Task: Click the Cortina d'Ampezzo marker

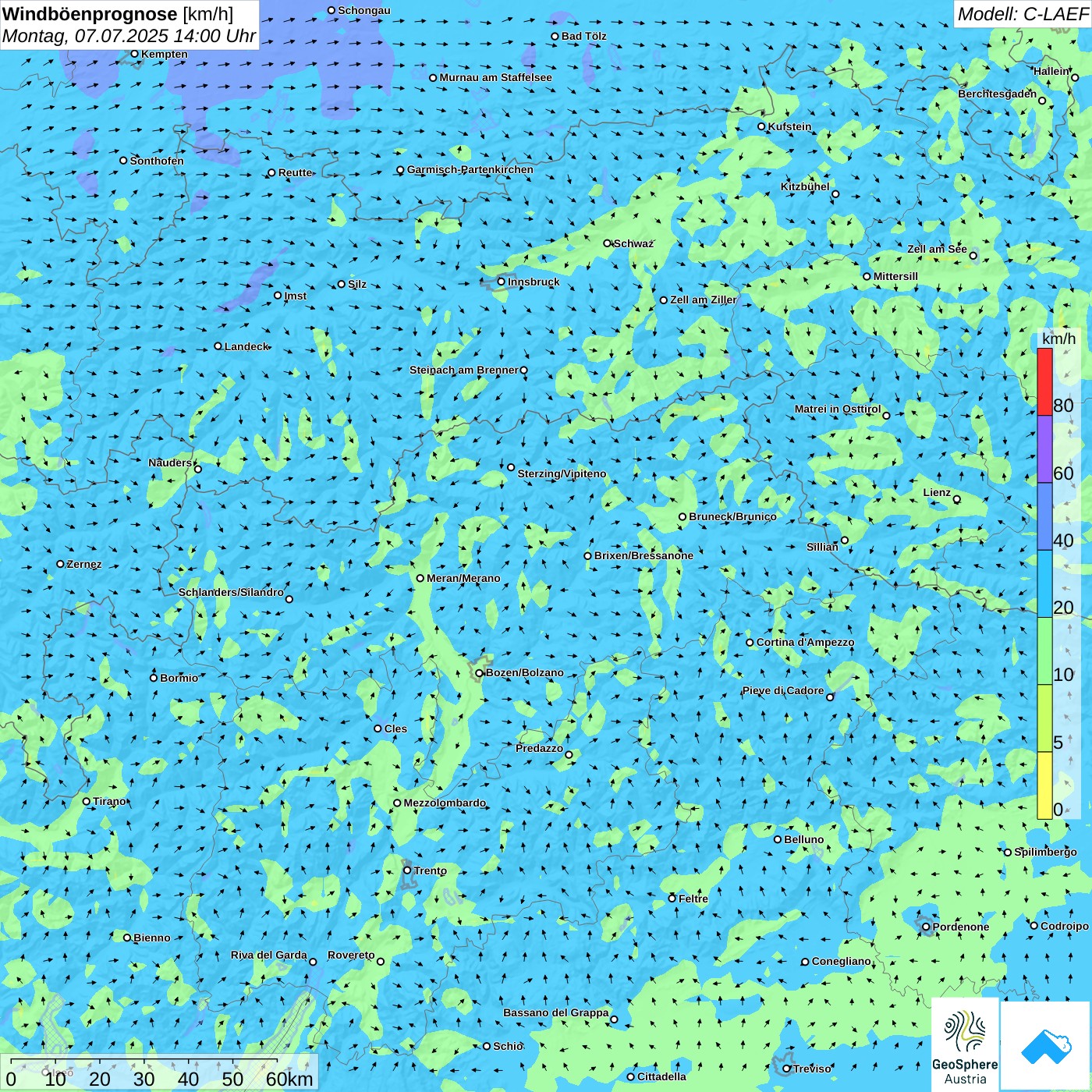Action: tap(750, 643)
